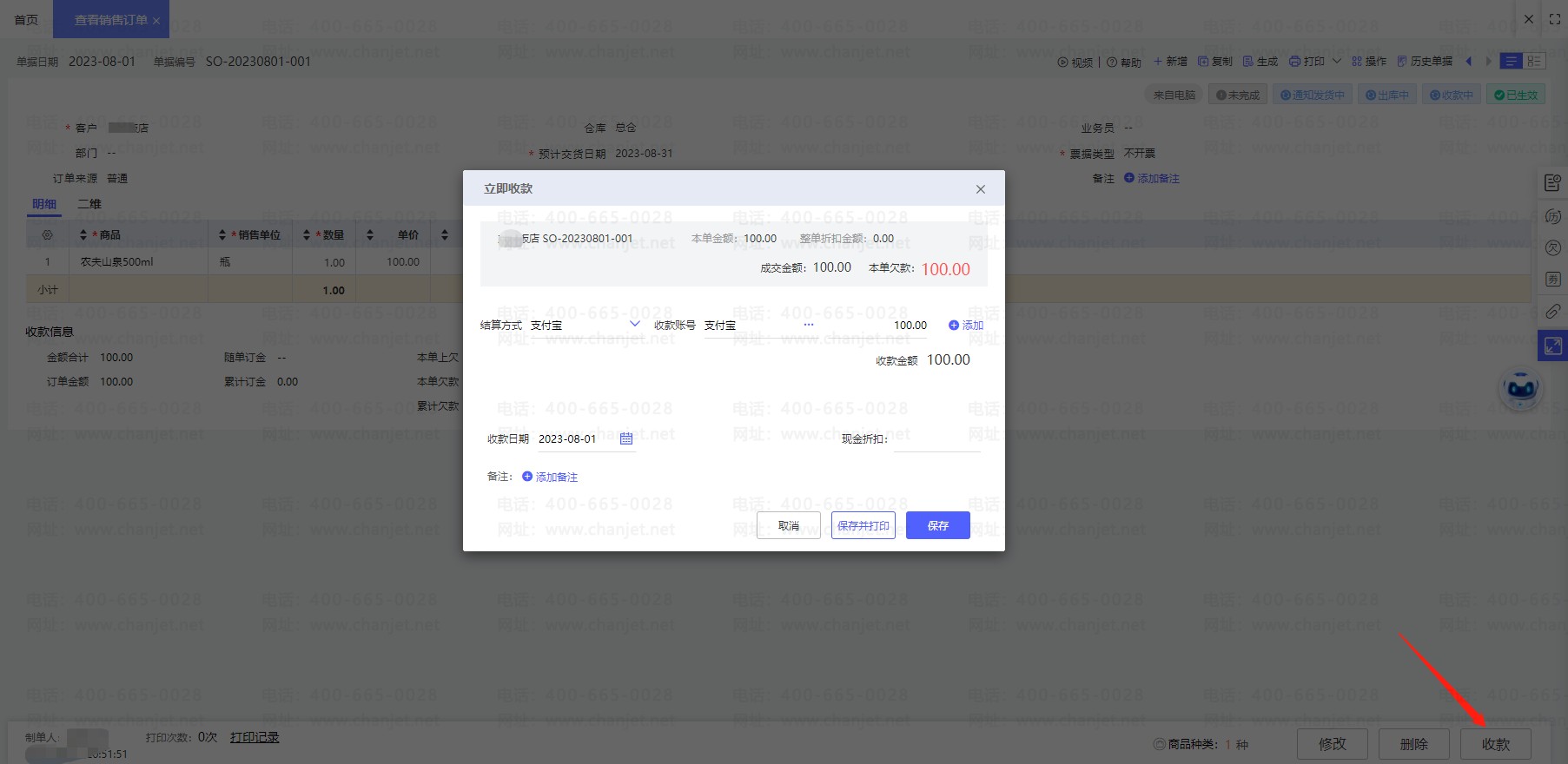Click 添加 to add another payment line
Viewport: 1568px width, 764px height.
(966, 326)
